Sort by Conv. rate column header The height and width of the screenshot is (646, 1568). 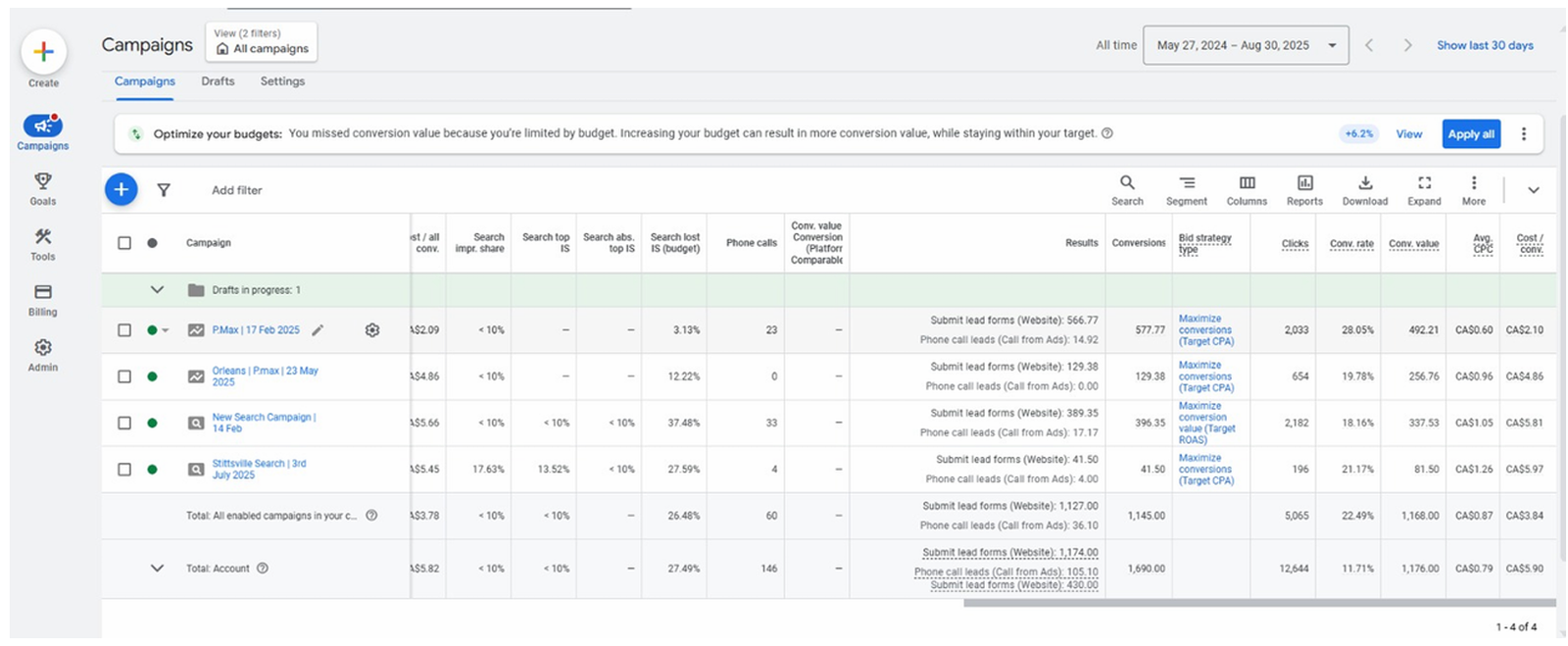tap(1351, 243)
